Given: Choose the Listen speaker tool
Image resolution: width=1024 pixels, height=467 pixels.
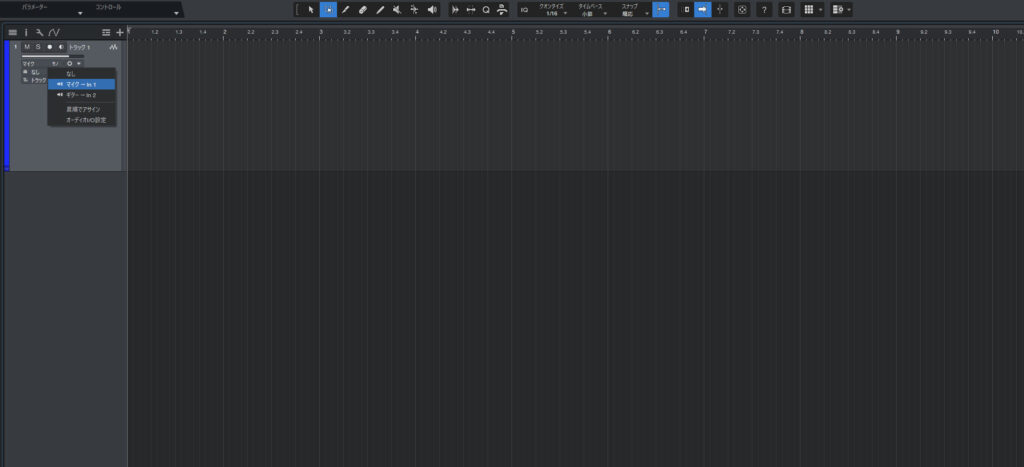Looking at the screenshot, I should [432, 9].
